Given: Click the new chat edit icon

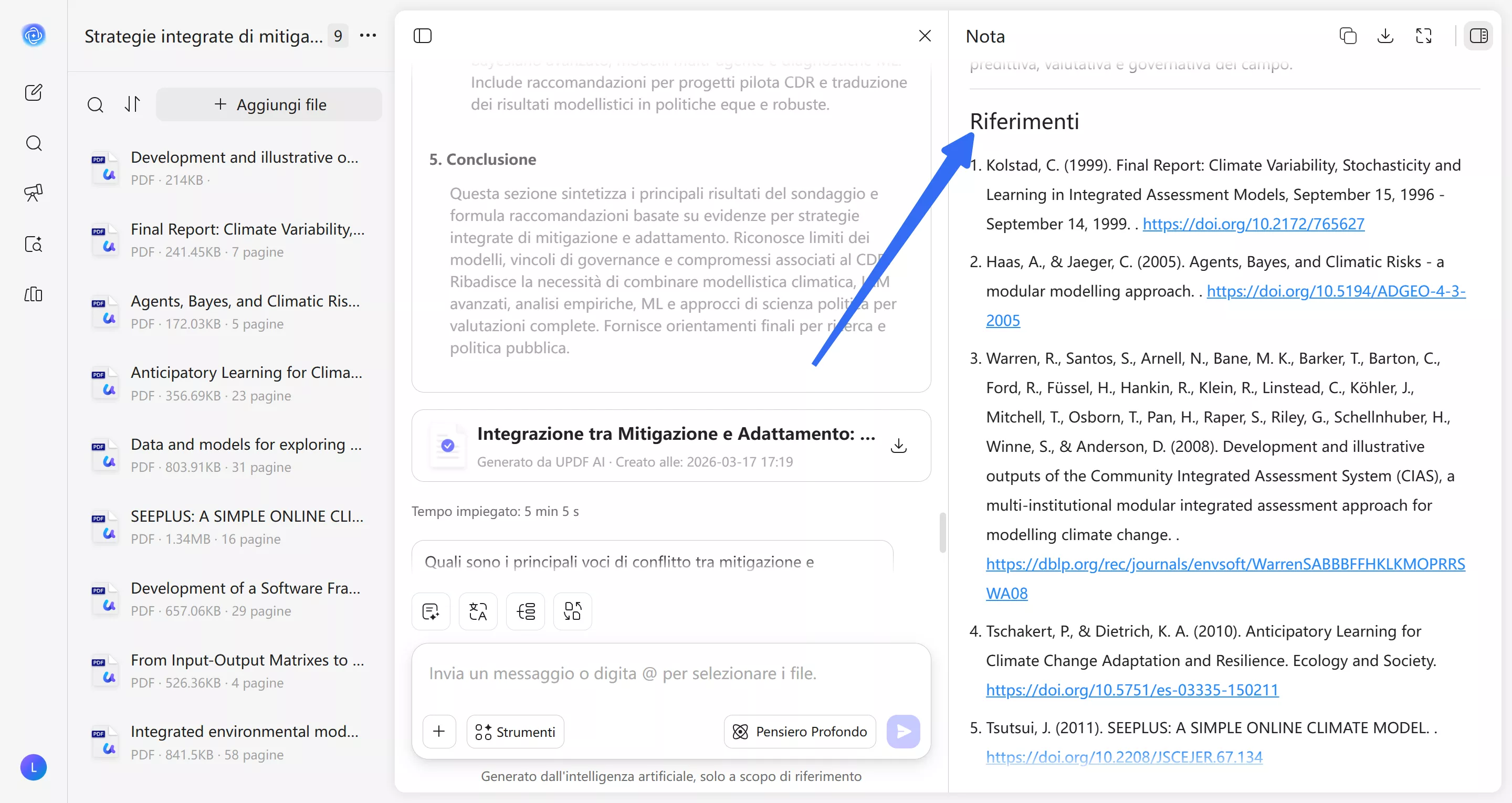Looking at the screenshot, I should coord(34,92).
